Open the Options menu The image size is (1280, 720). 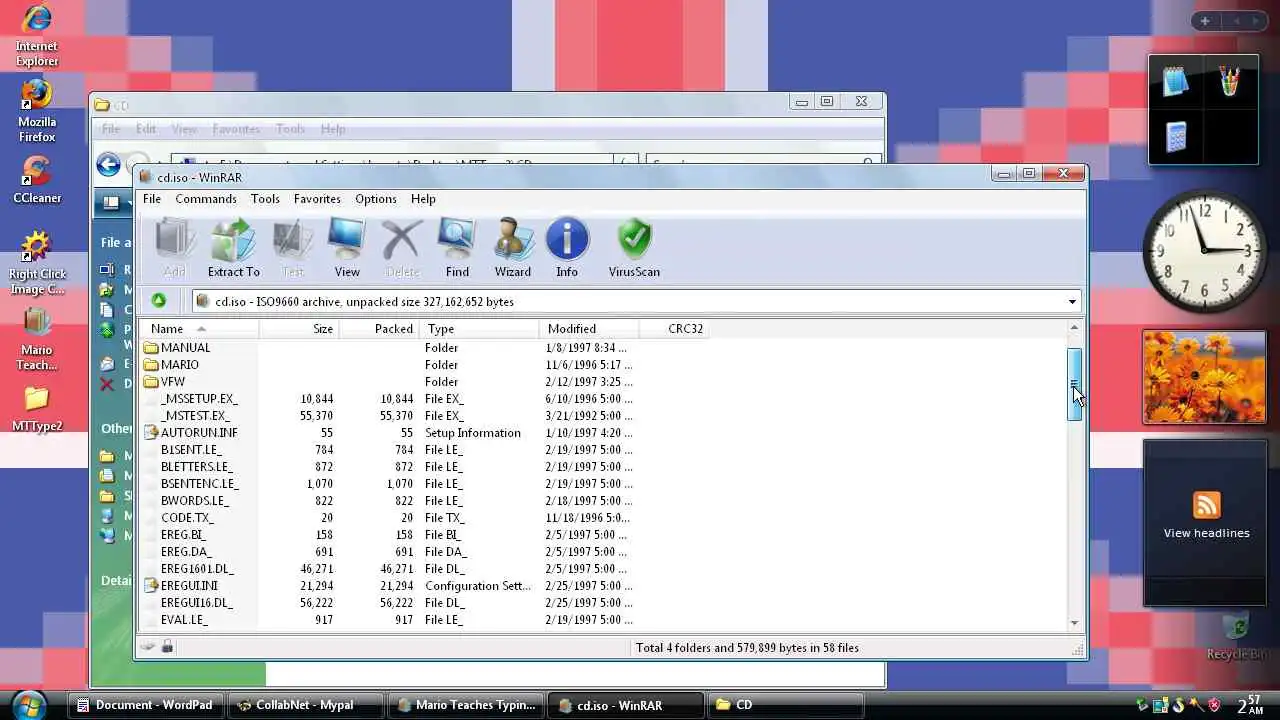point(376,199)
